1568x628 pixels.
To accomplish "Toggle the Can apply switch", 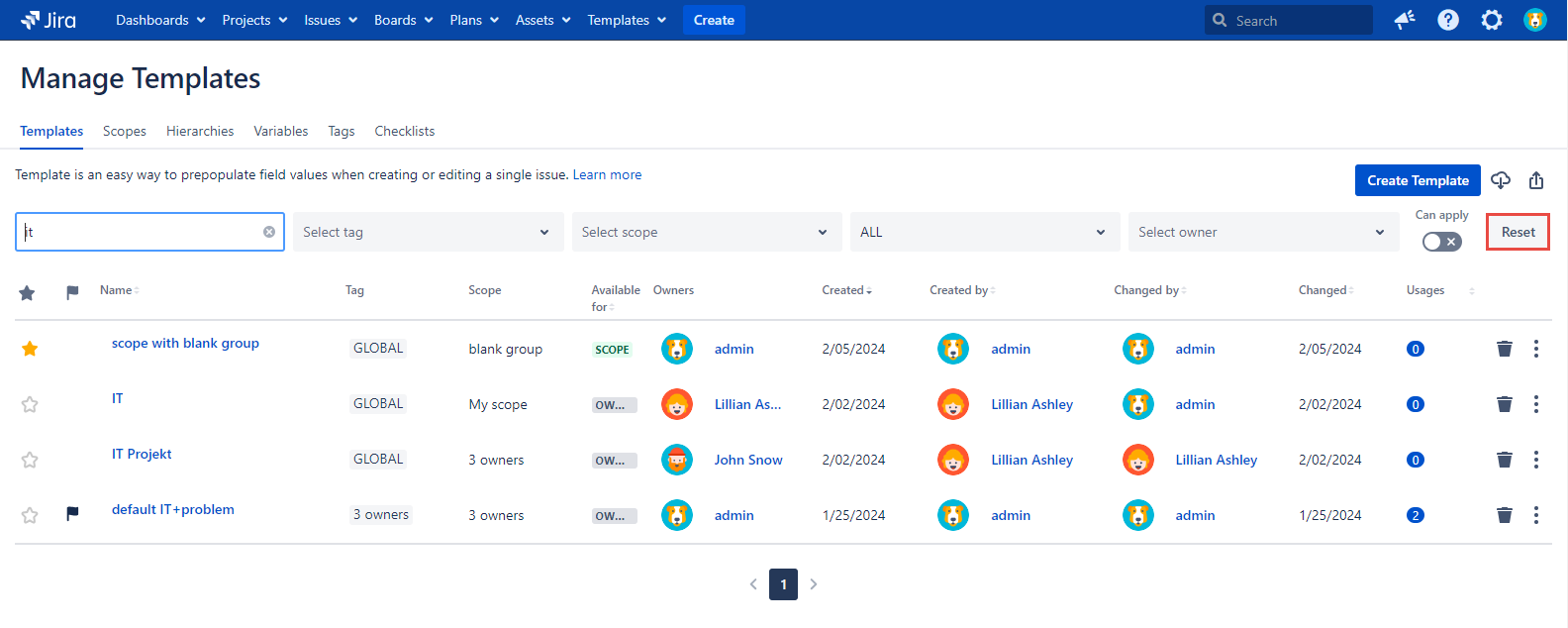I will [1441, 242].
